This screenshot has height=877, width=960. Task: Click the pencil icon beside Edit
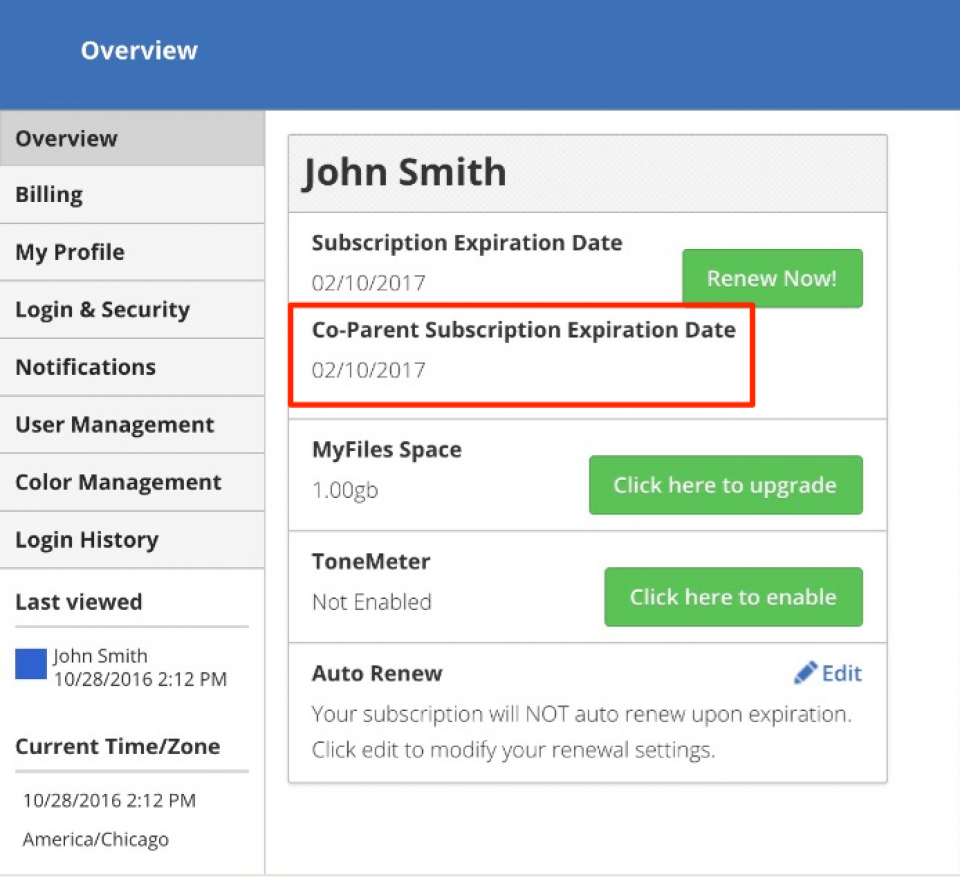[805, 672]
